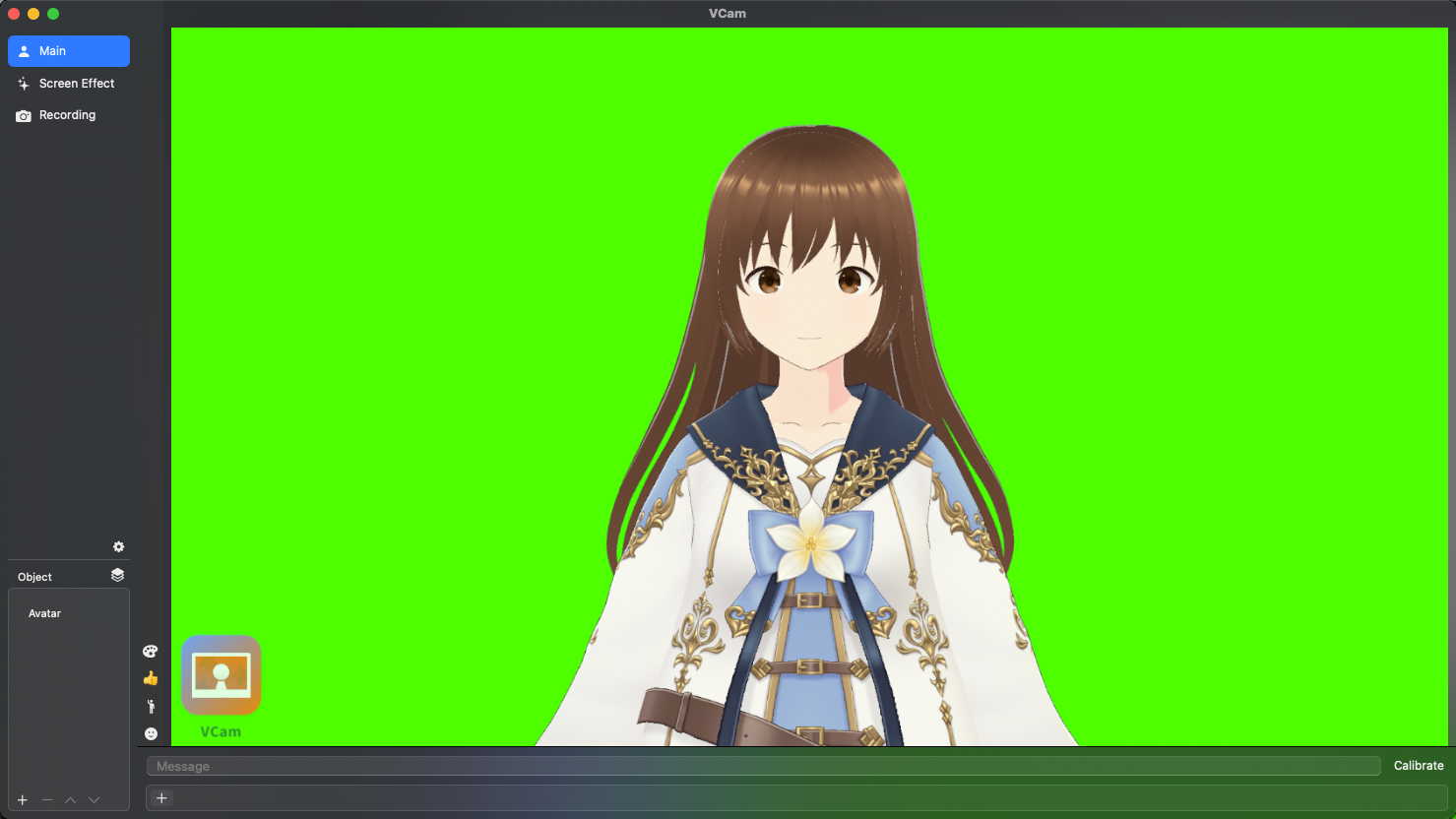
Task: Click the green macOS fullscreen button
Action: point(53,14)
